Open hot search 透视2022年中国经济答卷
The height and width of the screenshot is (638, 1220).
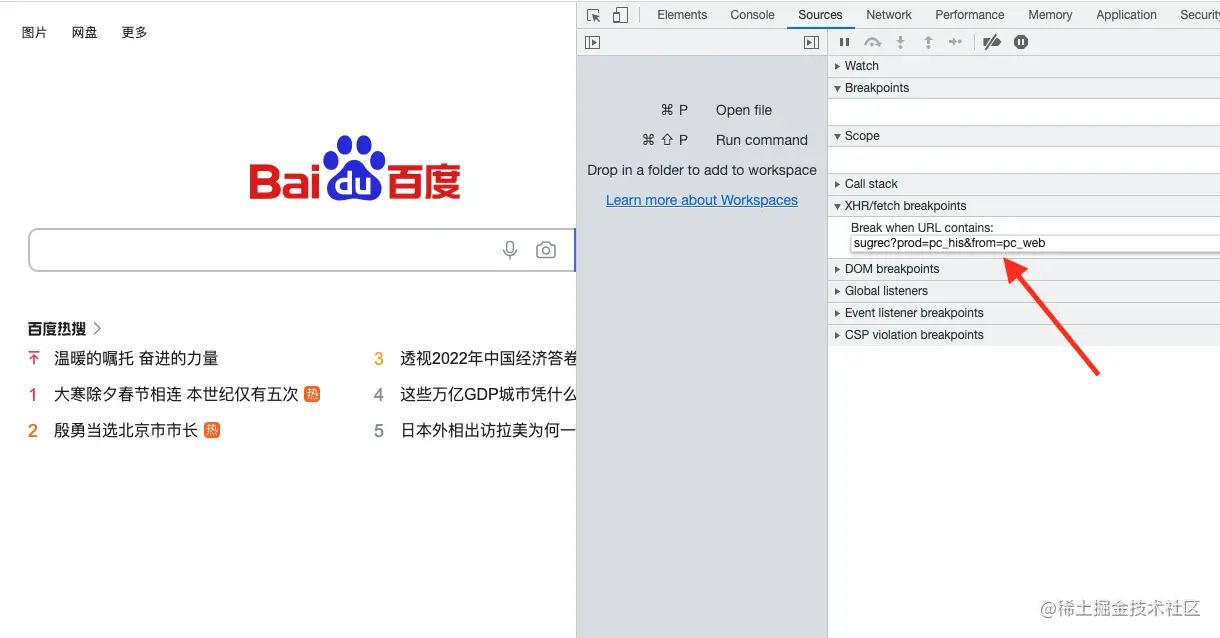[x=488, y=358]
